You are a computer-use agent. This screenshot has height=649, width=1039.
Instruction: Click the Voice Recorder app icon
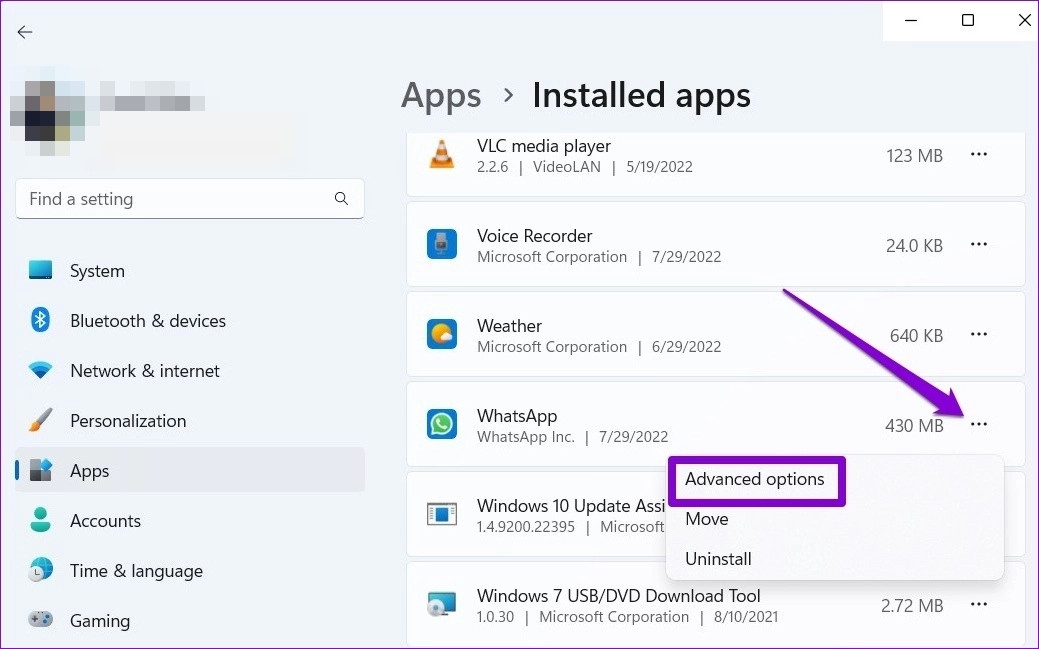coord(441,244)
